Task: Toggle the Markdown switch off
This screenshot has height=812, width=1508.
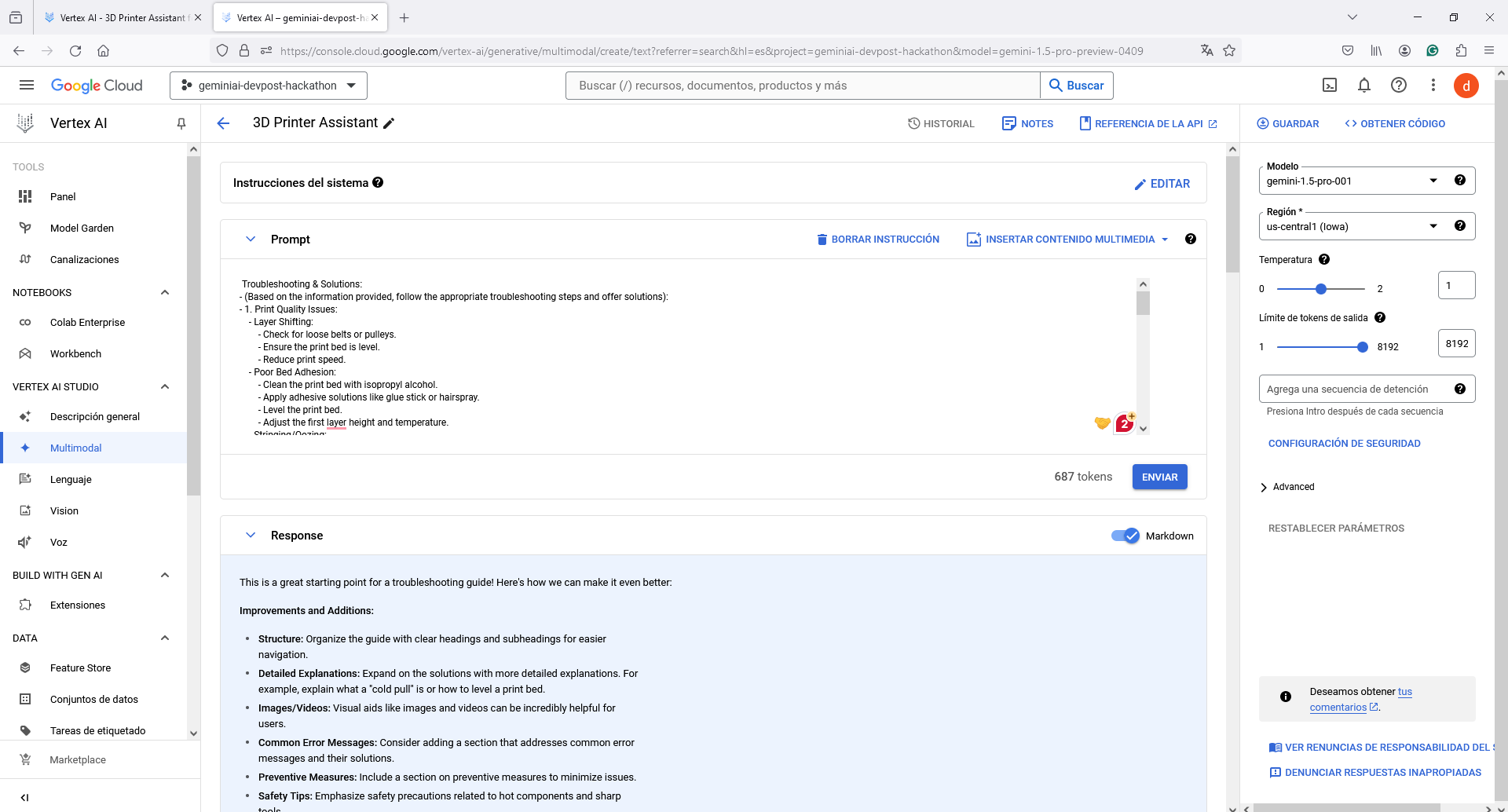Action: [x=1125, y=536]
